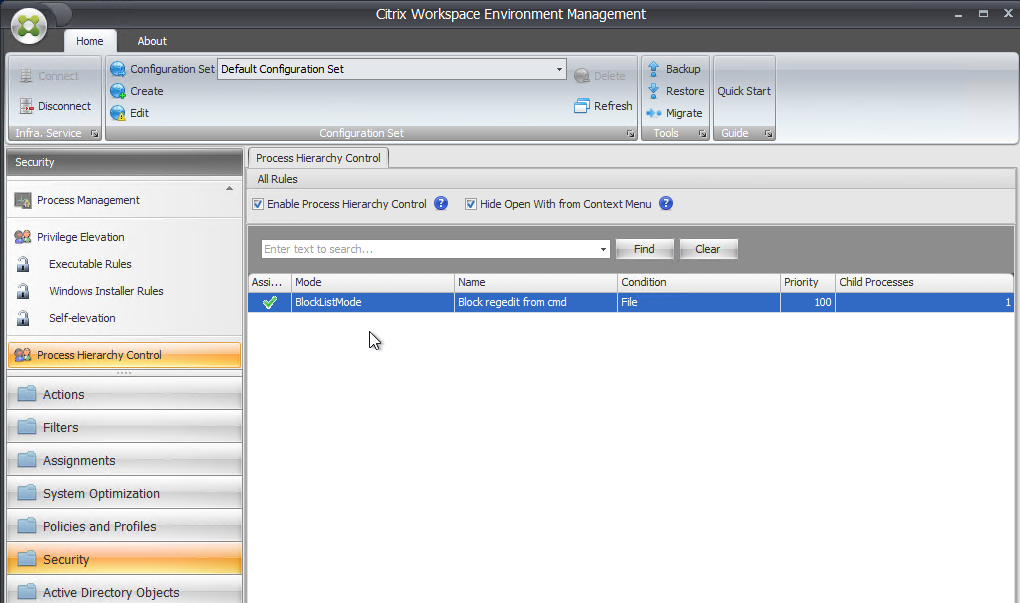Click the Clear search button

[708, 249]
